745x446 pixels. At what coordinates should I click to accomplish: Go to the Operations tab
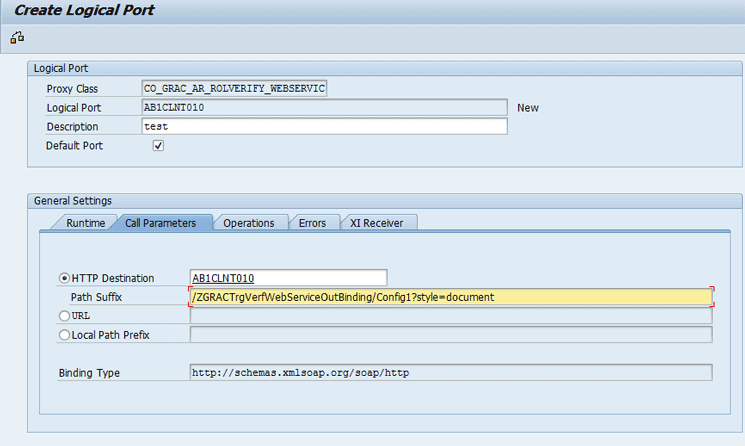click(250, 223)
